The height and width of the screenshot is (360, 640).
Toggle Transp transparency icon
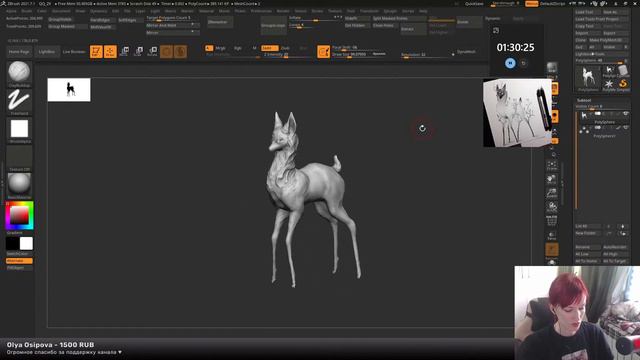[x=552, y=235]
